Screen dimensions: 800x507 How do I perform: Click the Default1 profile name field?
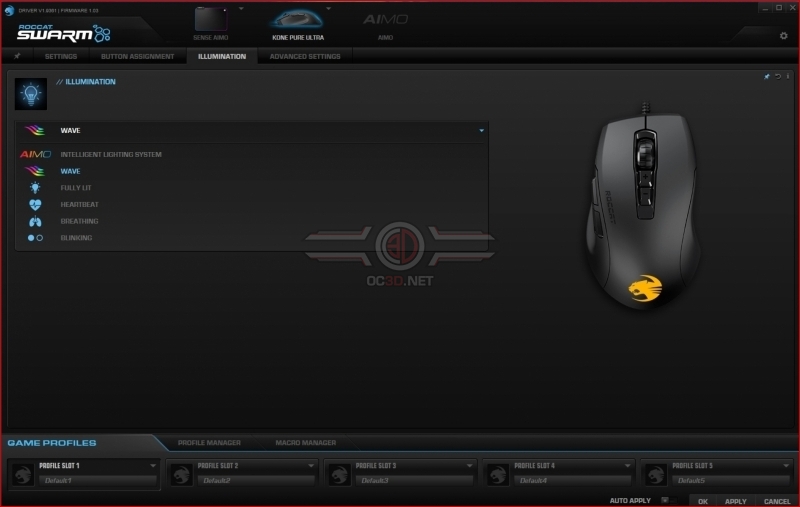click(97, 480)
